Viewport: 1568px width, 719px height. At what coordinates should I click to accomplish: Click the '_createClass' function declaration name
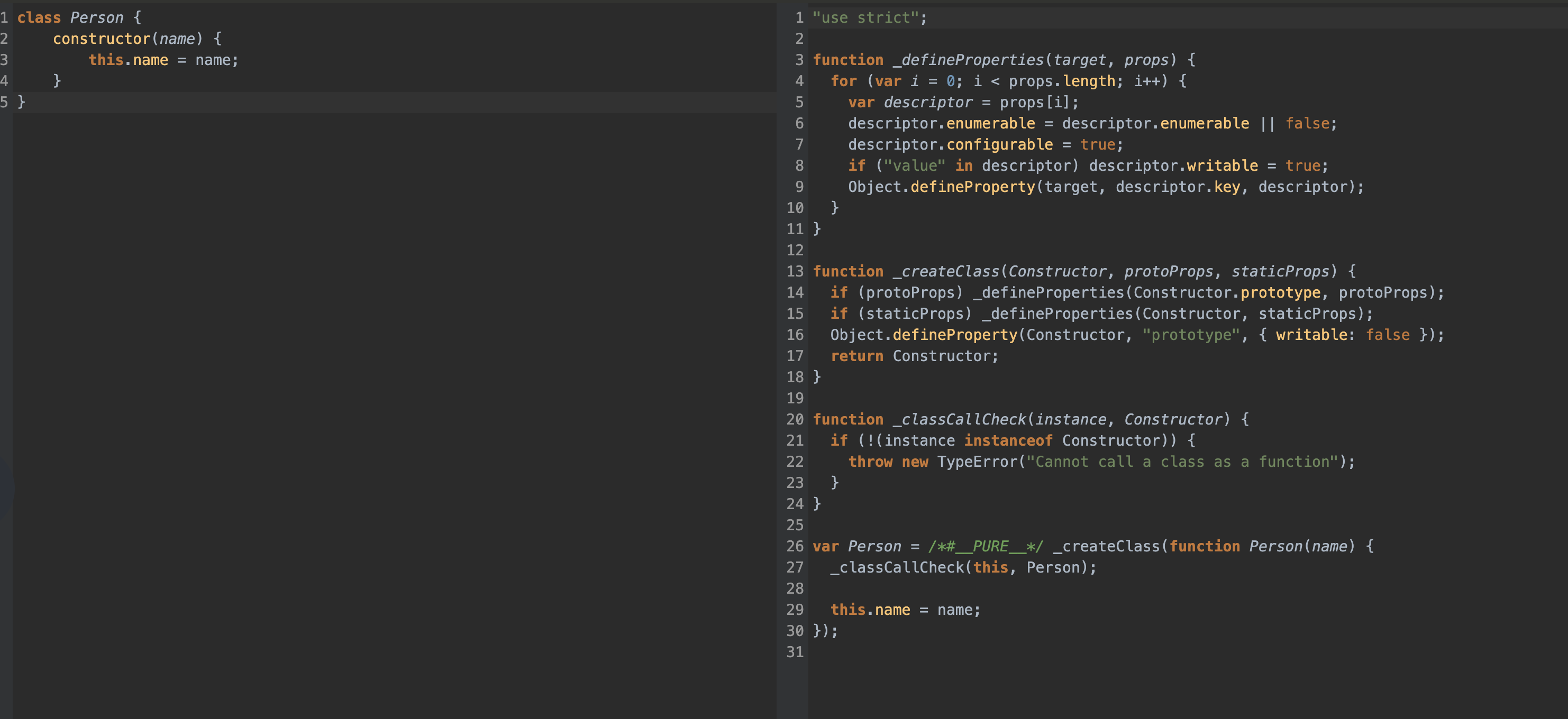point(946,271)
